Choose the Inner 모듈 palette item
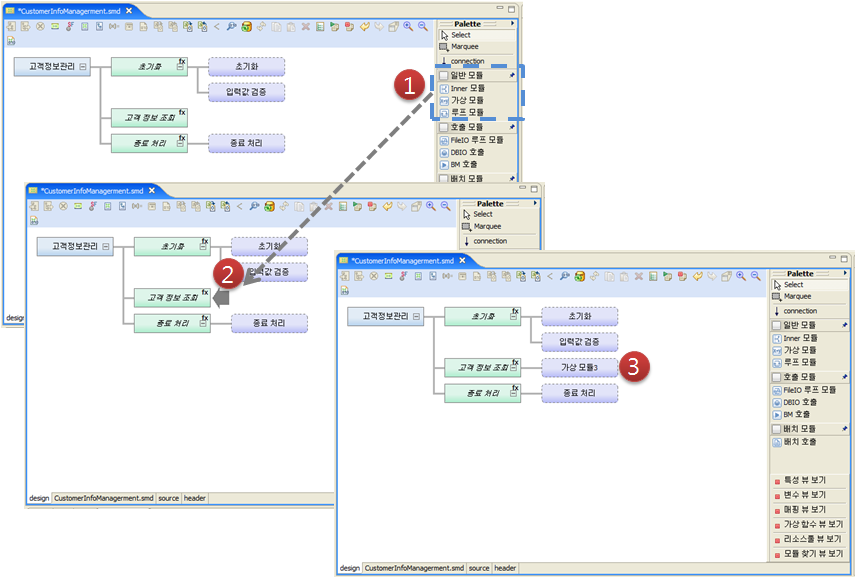The width and height of the screenshot is (859, 581). pos(803,338)
